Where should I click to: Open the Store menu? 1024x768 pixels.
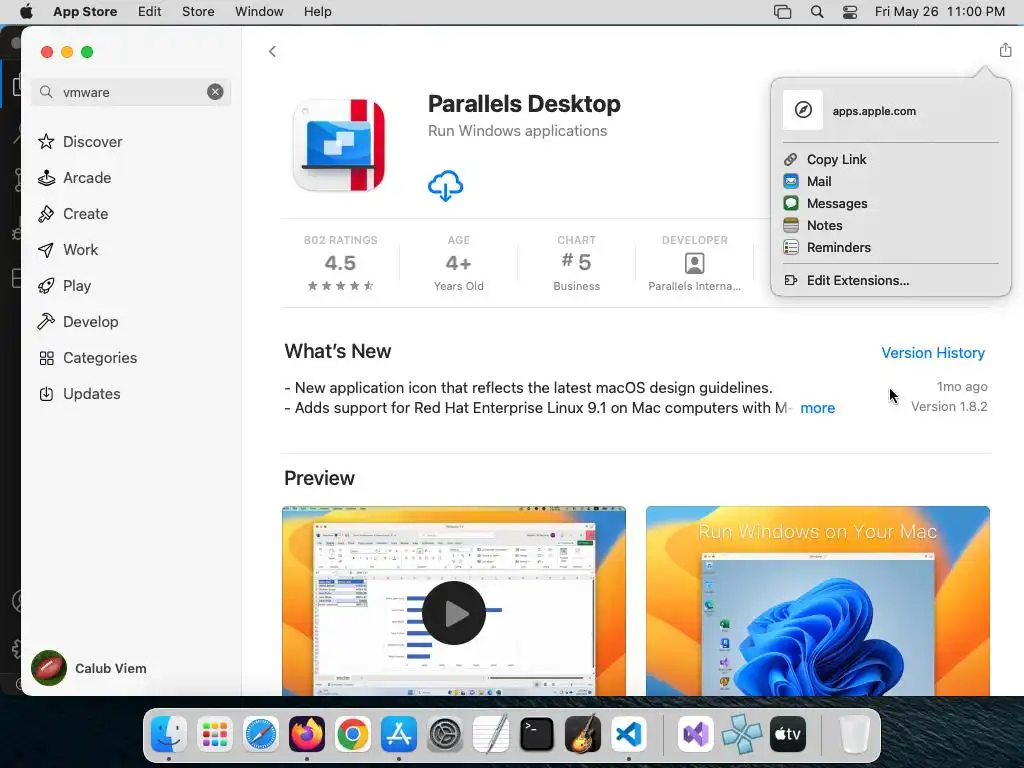198,11
